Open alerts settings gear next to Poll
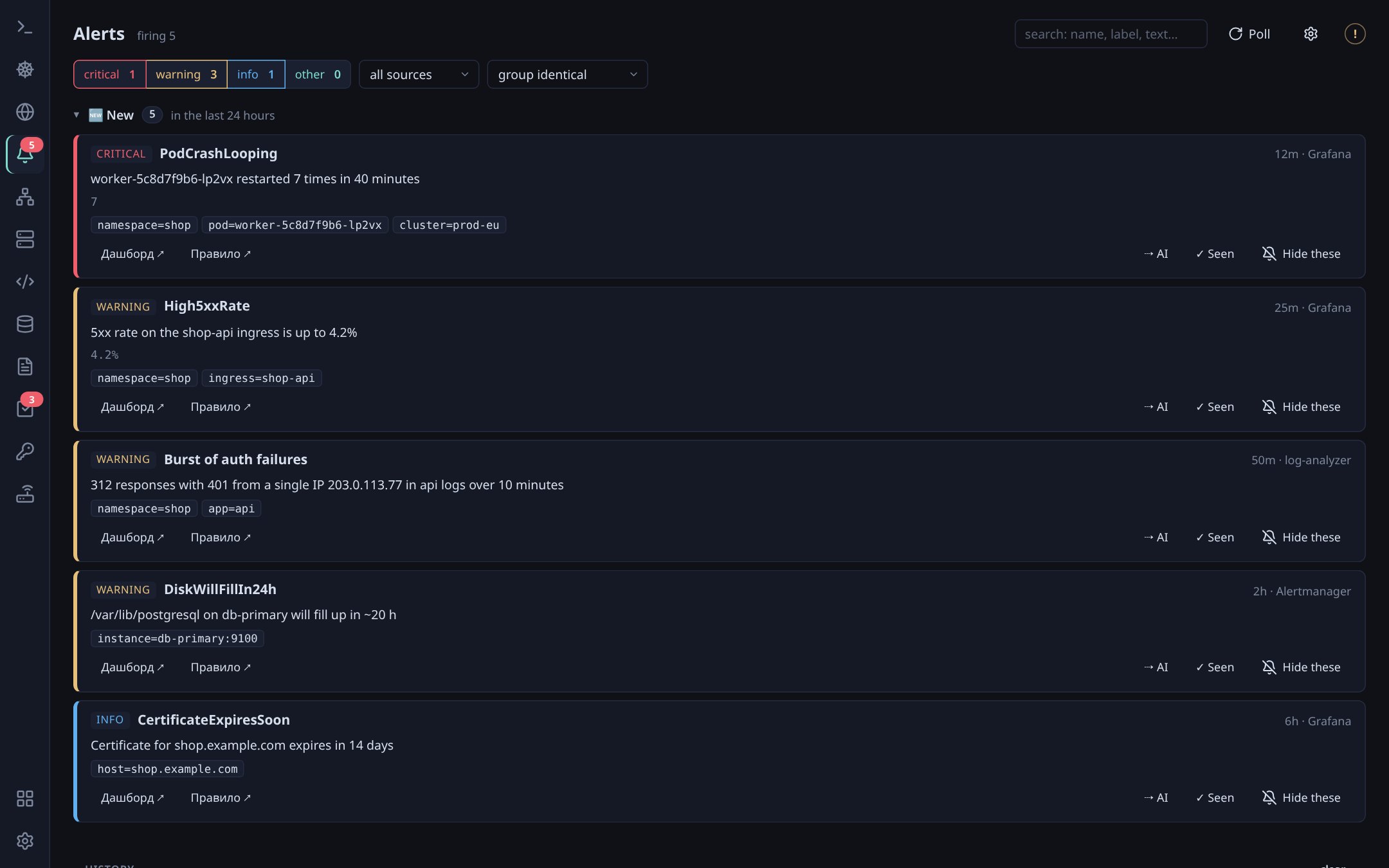Image resolution: width=1389 pixels, height=868 pixels. (x=1311, y=34)
